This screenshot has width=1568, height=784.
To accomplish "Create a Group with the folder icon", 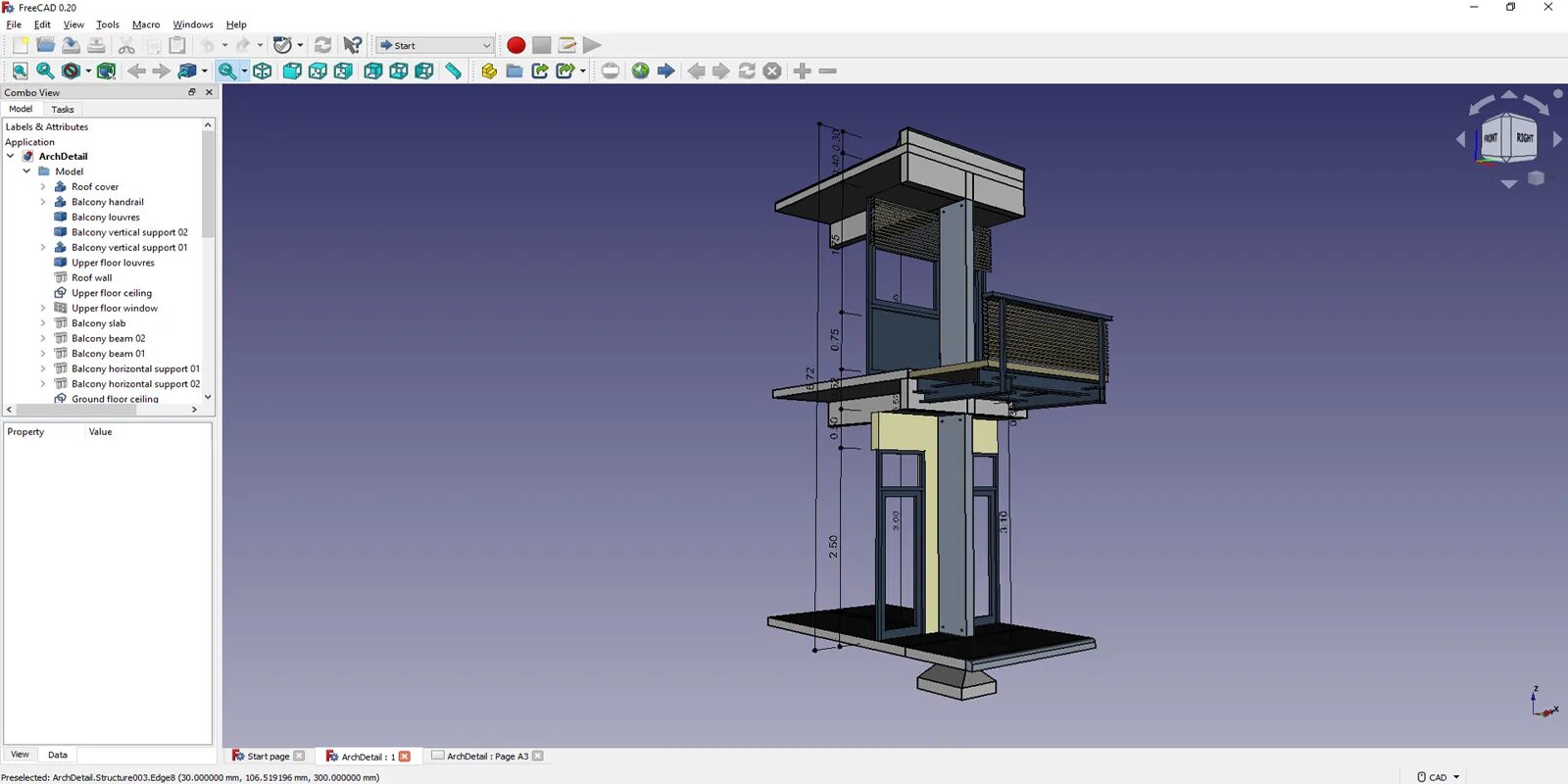I will 514,71.
